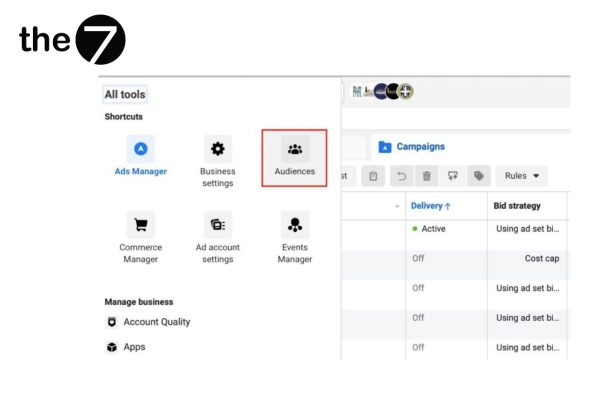Viewport: 600px width, 400px height.
Task: Click the export icon beside the trash
Action: (x=453, y=176)
